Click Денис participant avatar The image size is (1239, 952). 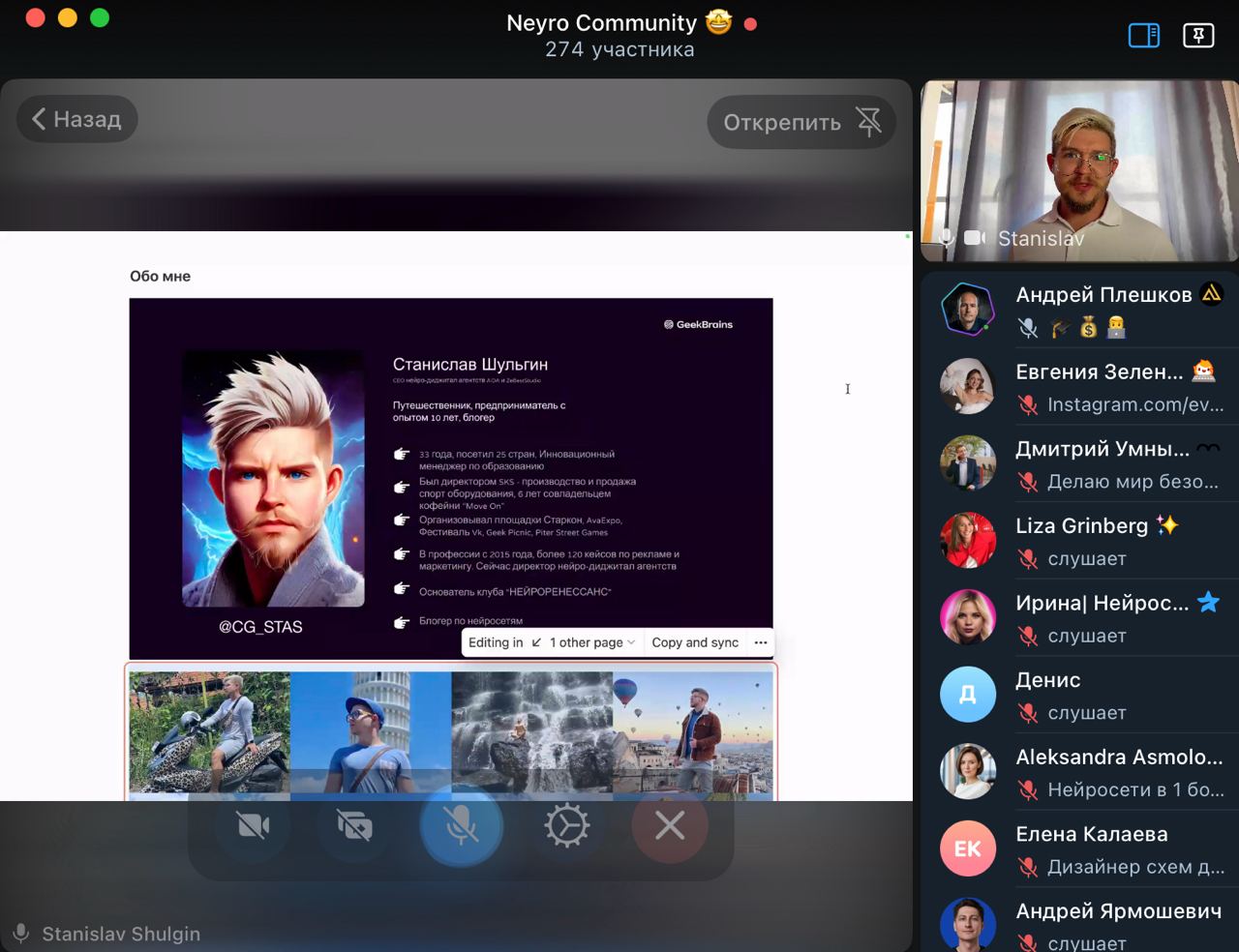tap(968, 695)
